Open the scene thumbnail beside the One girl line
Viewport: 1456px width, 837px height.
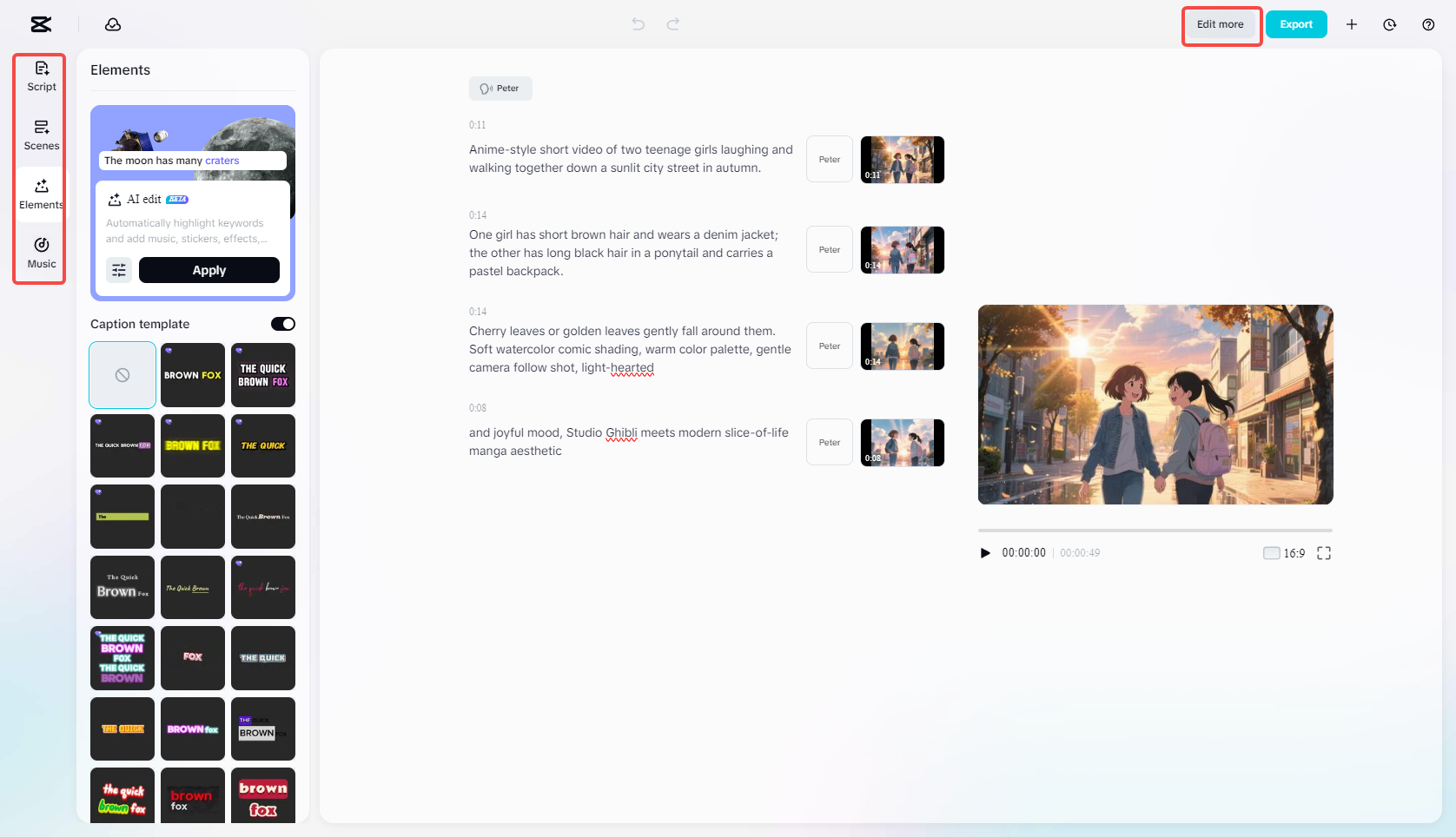(903, 250)
